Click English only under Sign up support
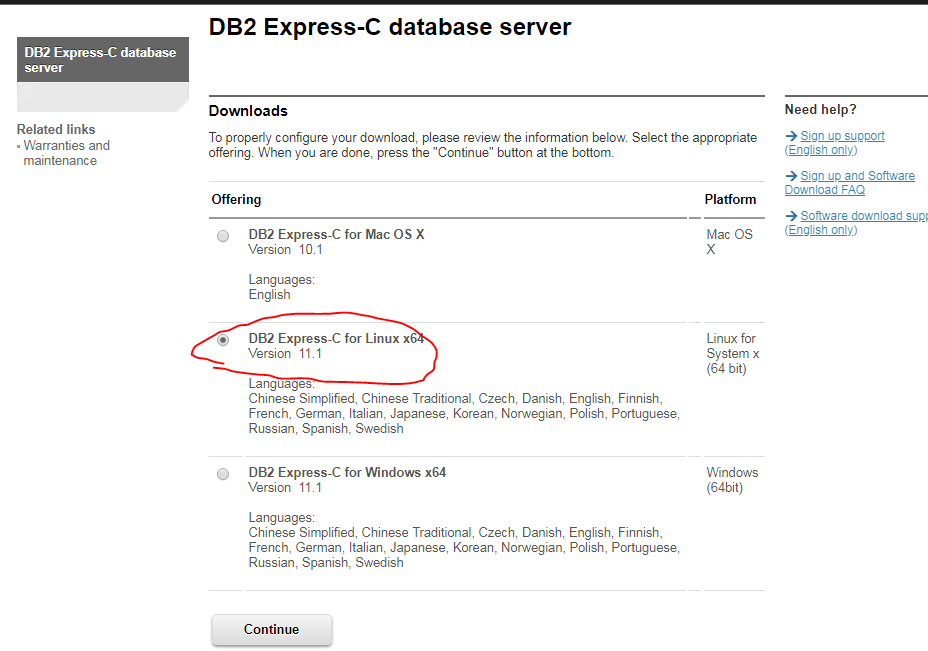The image size is (928, 651). pyautogui.click(x=820, y=149)
